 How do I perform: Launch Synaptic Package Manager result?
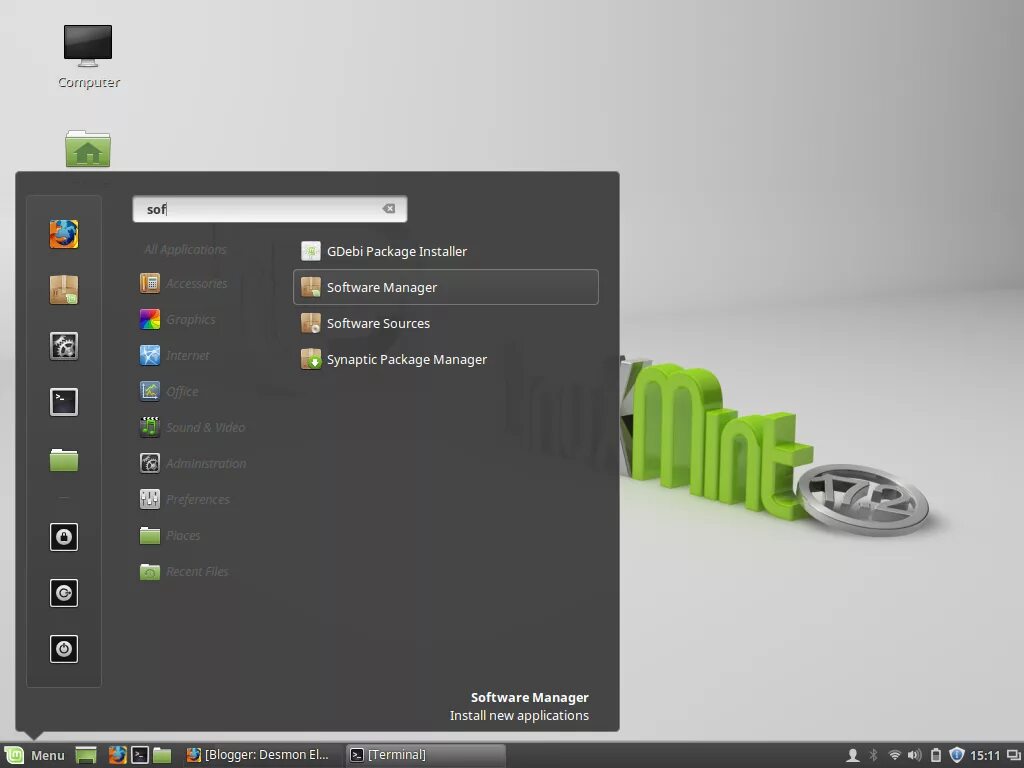coord(446,359)
